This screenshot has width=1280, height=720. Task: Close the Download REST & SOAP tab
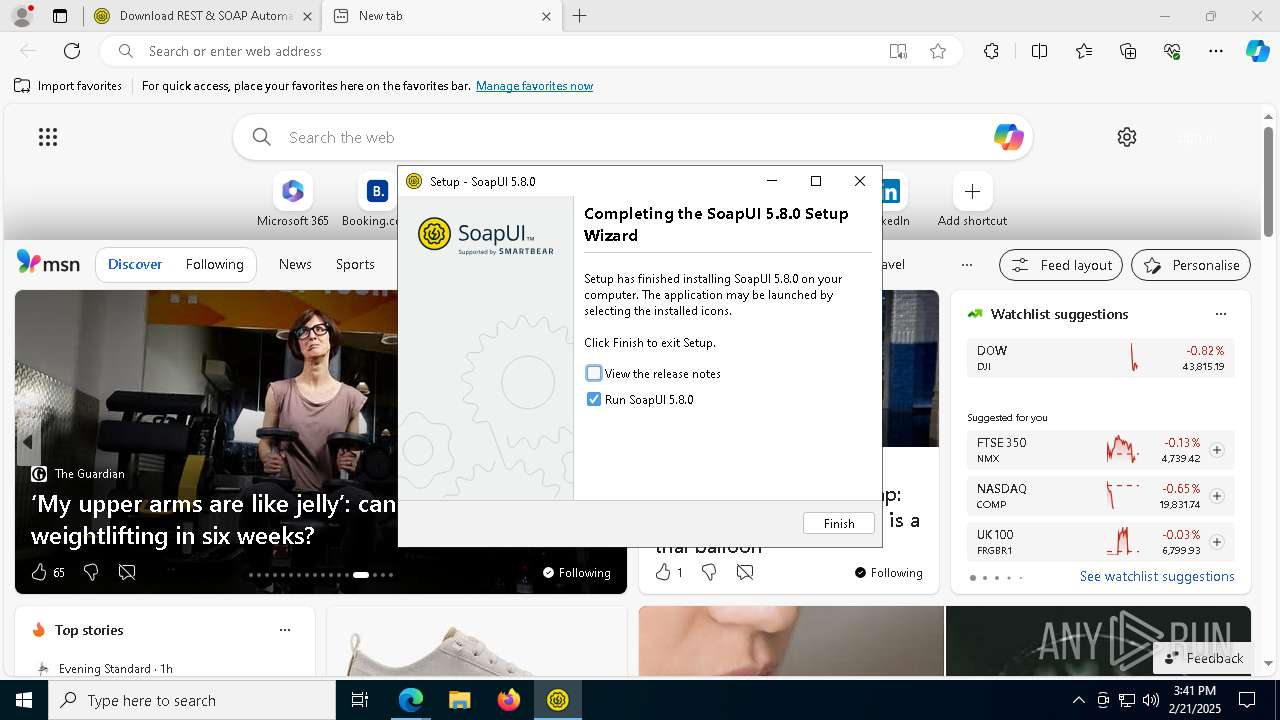[x=307, y=16]
